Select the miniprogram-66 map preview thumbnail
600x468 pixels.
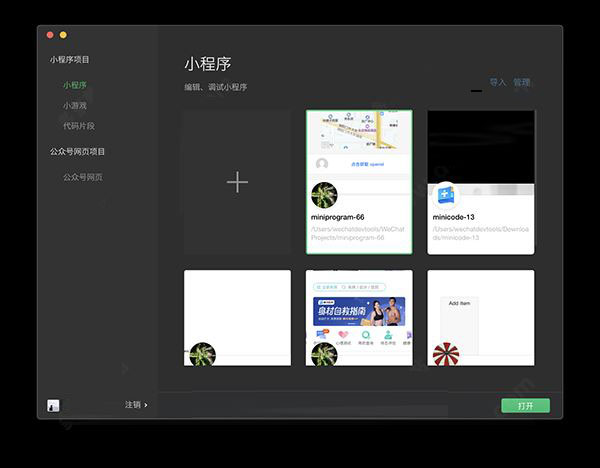coord(359,144)
